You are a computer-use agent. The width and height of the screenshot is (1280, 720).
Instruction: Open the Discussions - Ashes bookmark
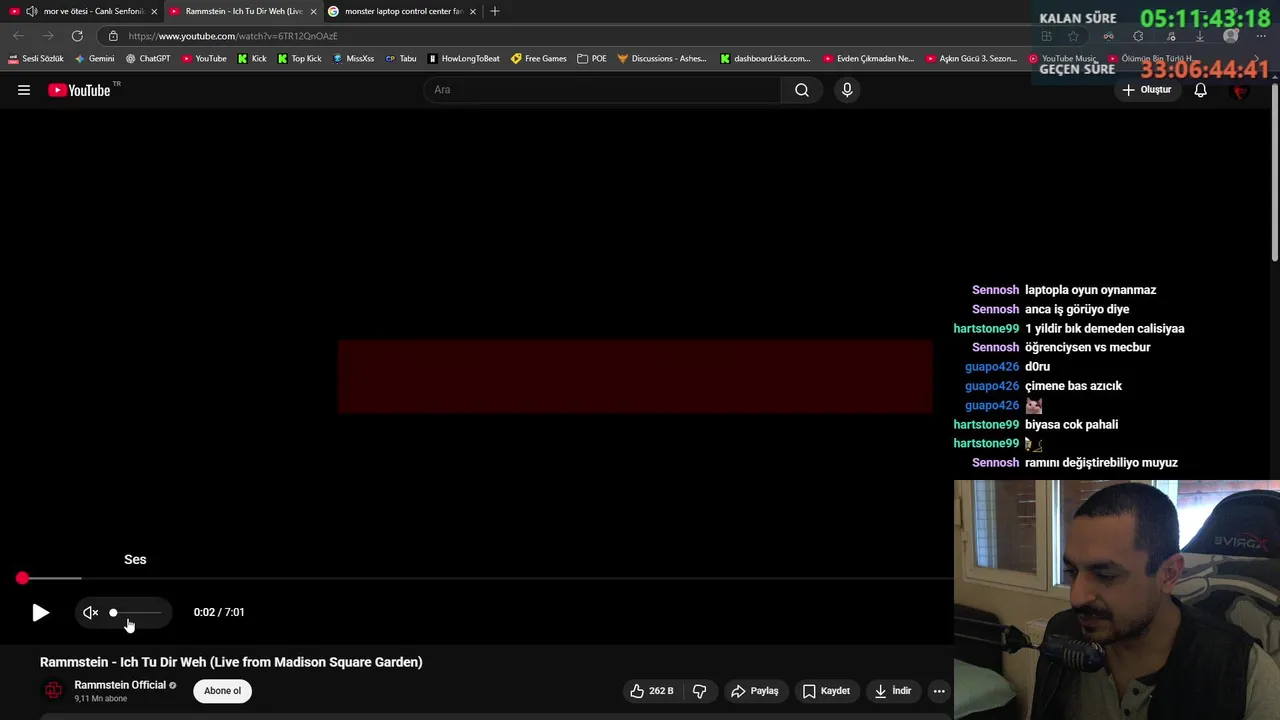pyautogui.click(x=662, y=58)
